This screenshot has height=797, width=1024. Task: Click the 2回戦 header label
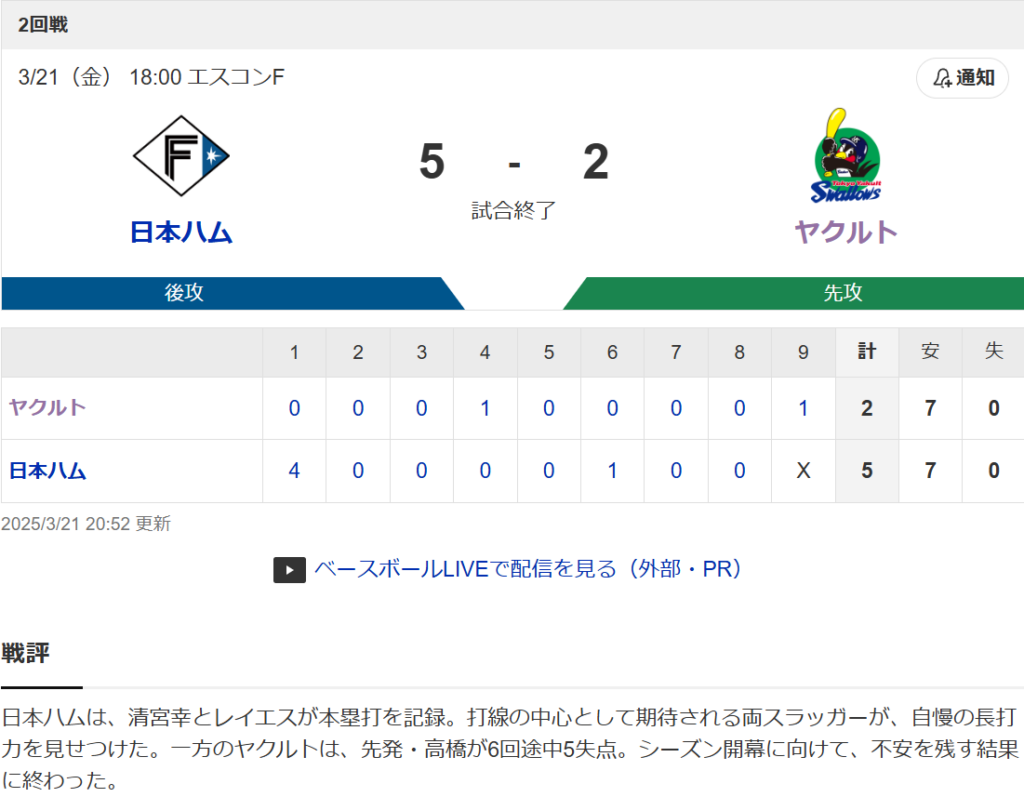[43, 25]
